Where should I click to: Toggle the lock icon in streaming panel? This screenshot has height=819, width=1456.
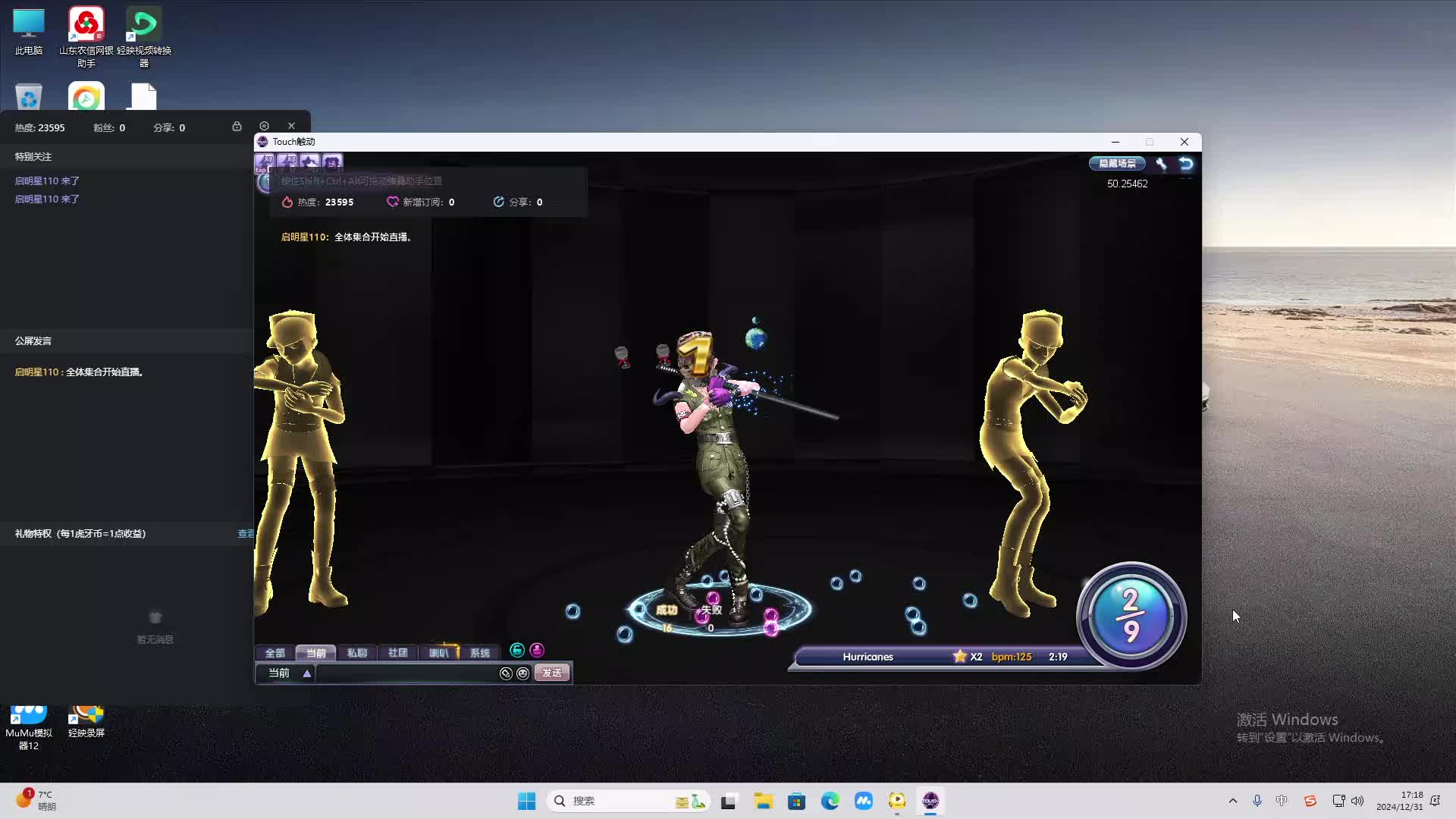pos(237,127)
